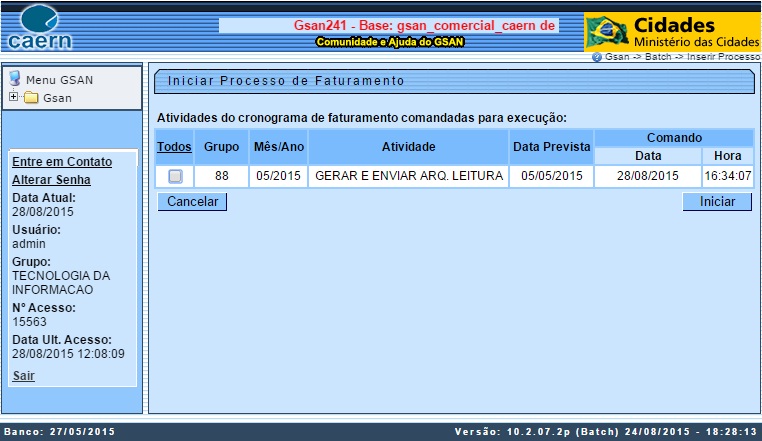
Task: Click the Menu GSAN root label
Action: click(x=60, y=80)
